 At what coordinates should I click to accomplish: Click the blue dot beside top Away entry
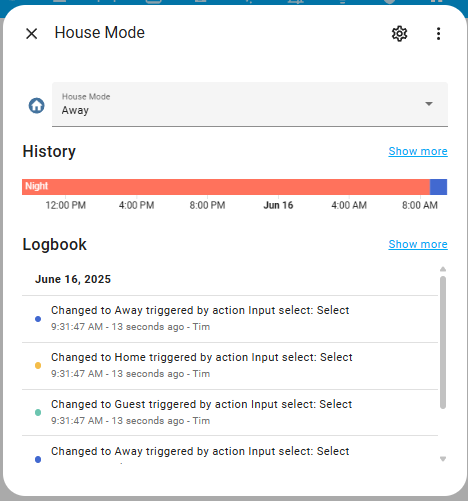pos(38,319)
